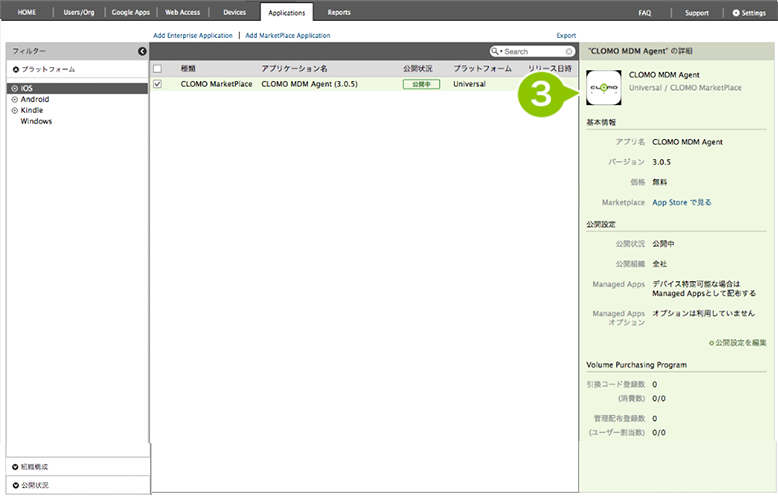Screen dimensions: 778x500
Task: Open the Devices tab
Action: [x=234, y=12]
